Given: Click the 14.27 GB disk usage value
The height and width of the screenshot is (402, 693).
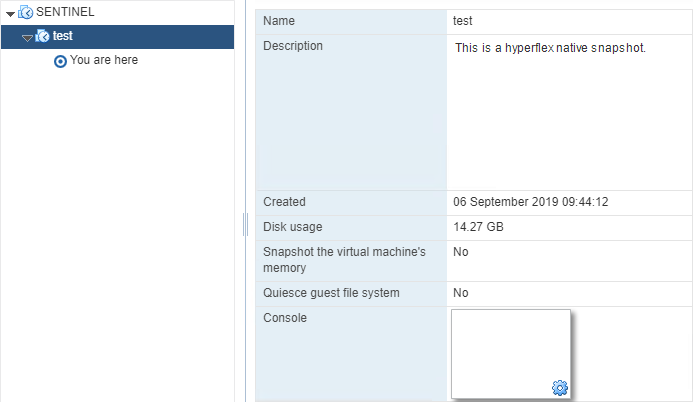Looking at the screenshot, I should (x=479, y=227).
